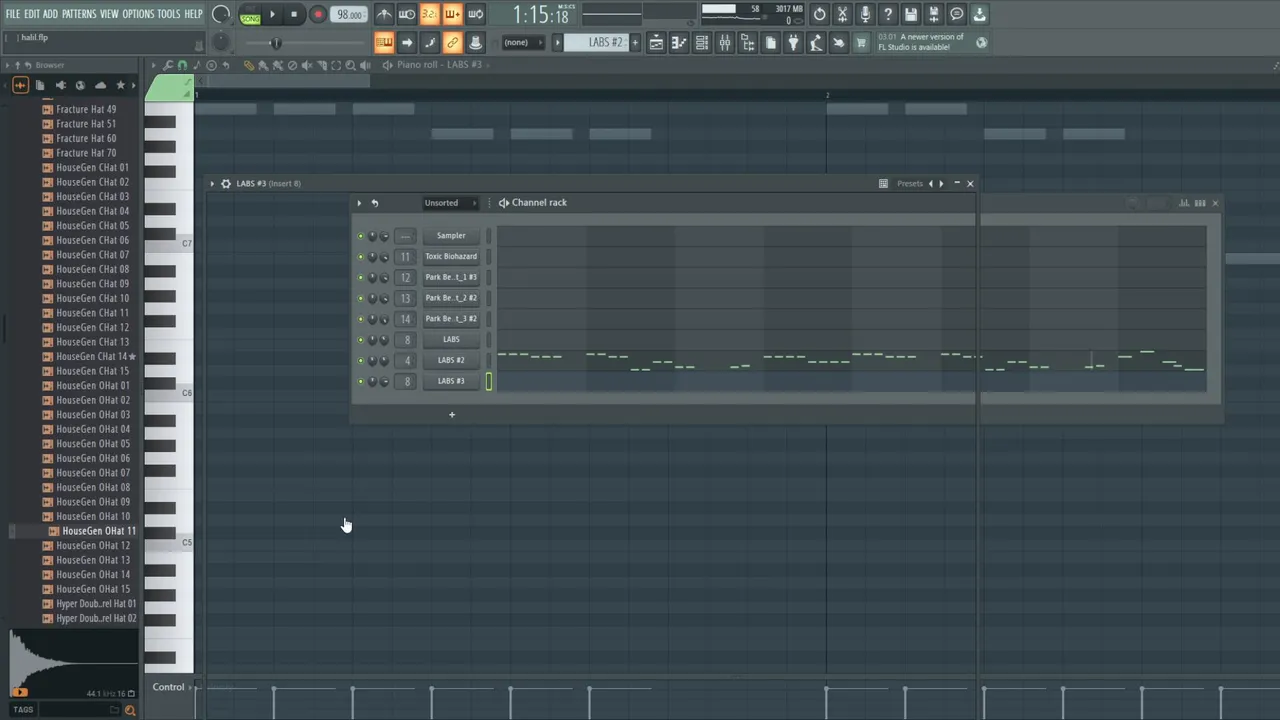Click the undo history icon
1280x720 pixels.
click(x=819, y=14)
